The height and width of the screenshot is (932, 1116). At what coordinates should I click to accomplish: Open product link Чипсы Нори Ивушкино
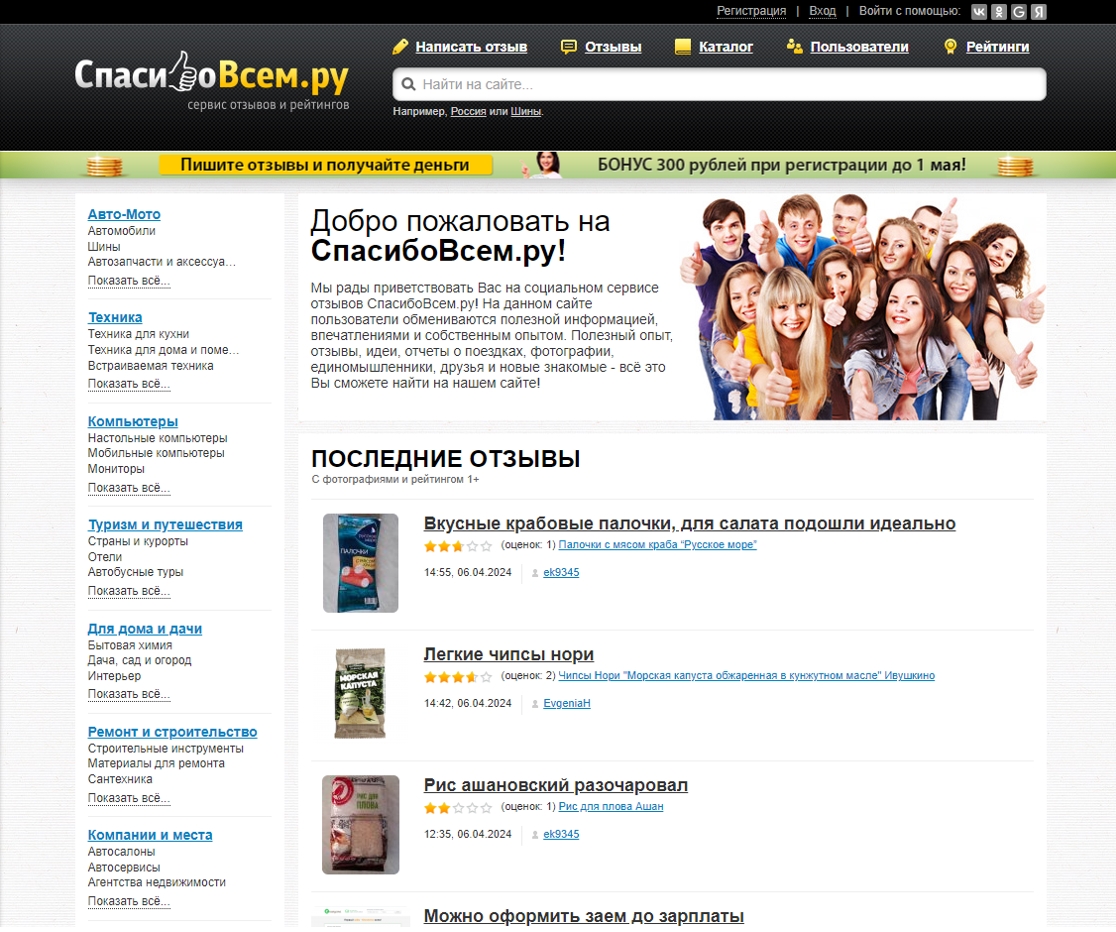click(x=747, y=676)
